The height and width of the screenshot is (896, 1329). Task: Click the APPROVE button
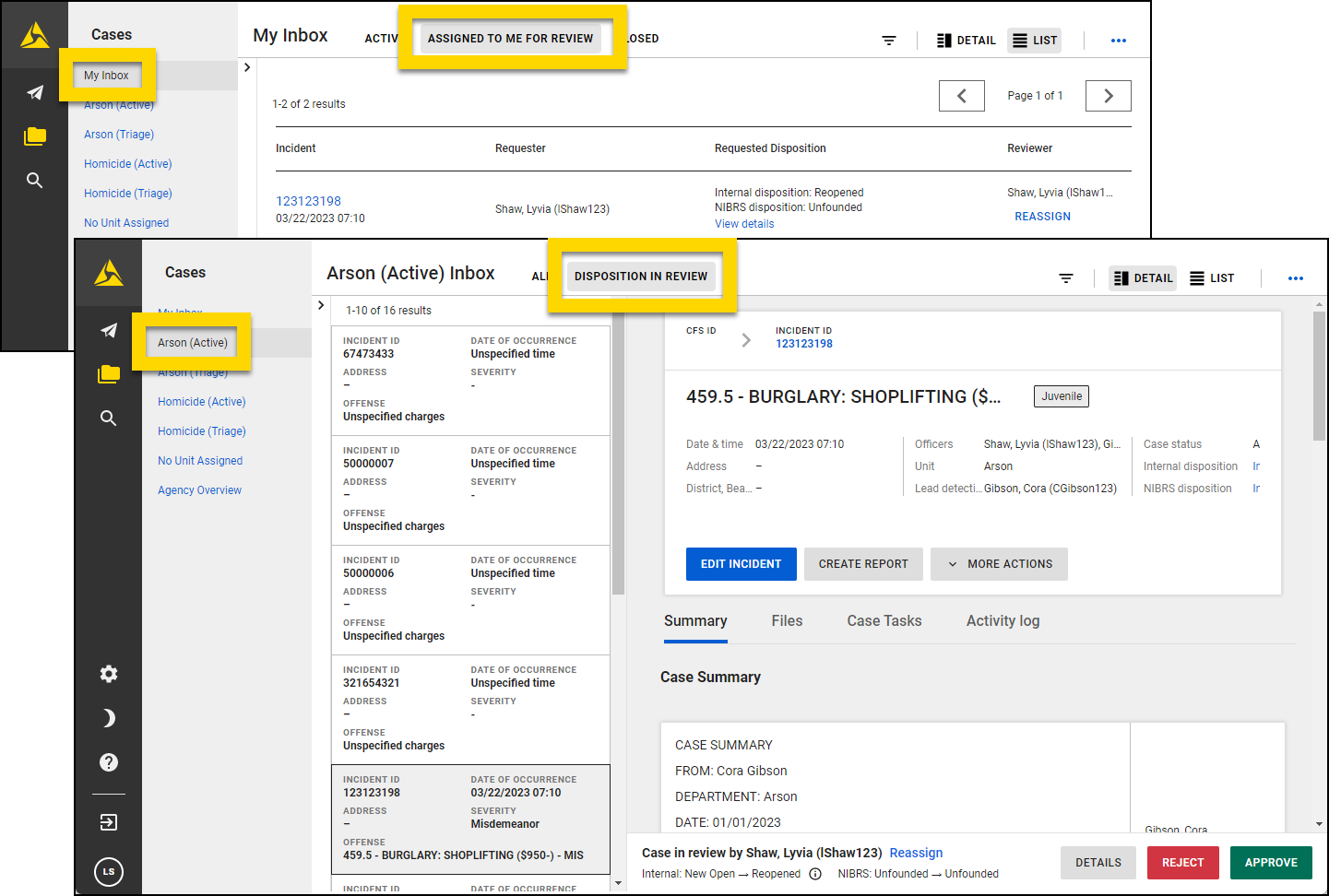click(x=1271, y=862)
